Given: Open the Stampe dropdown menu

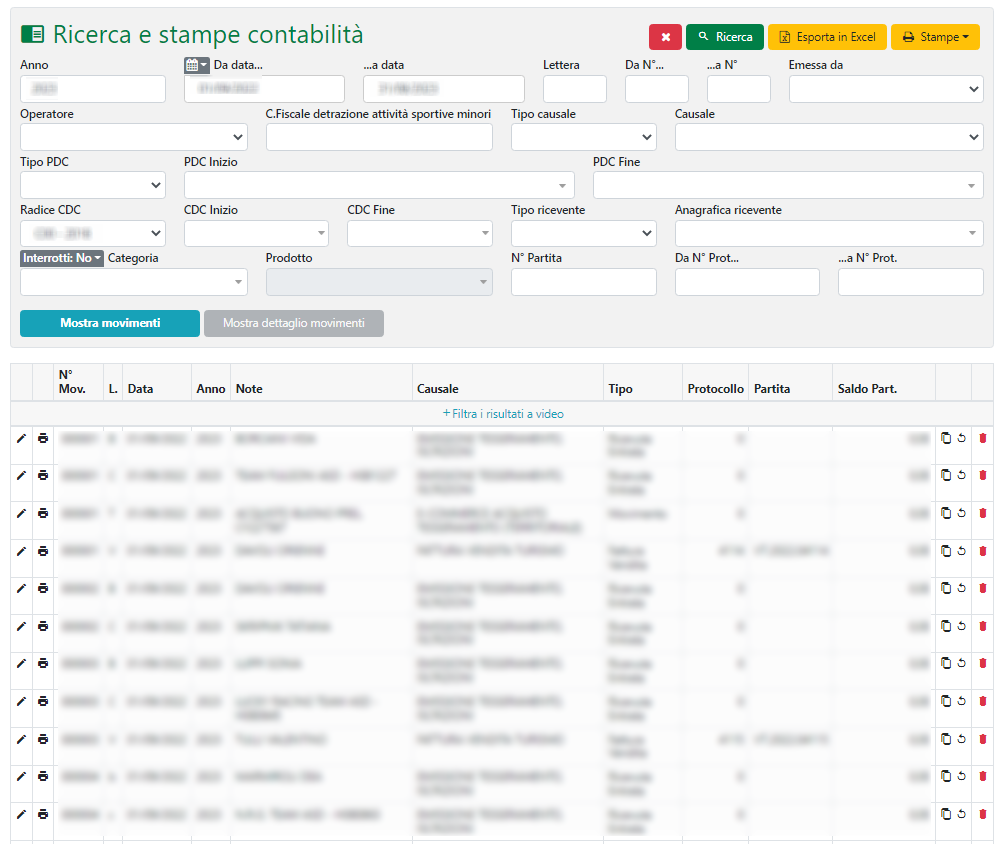Looking at the screenshot, I should [x=934, y=37].
